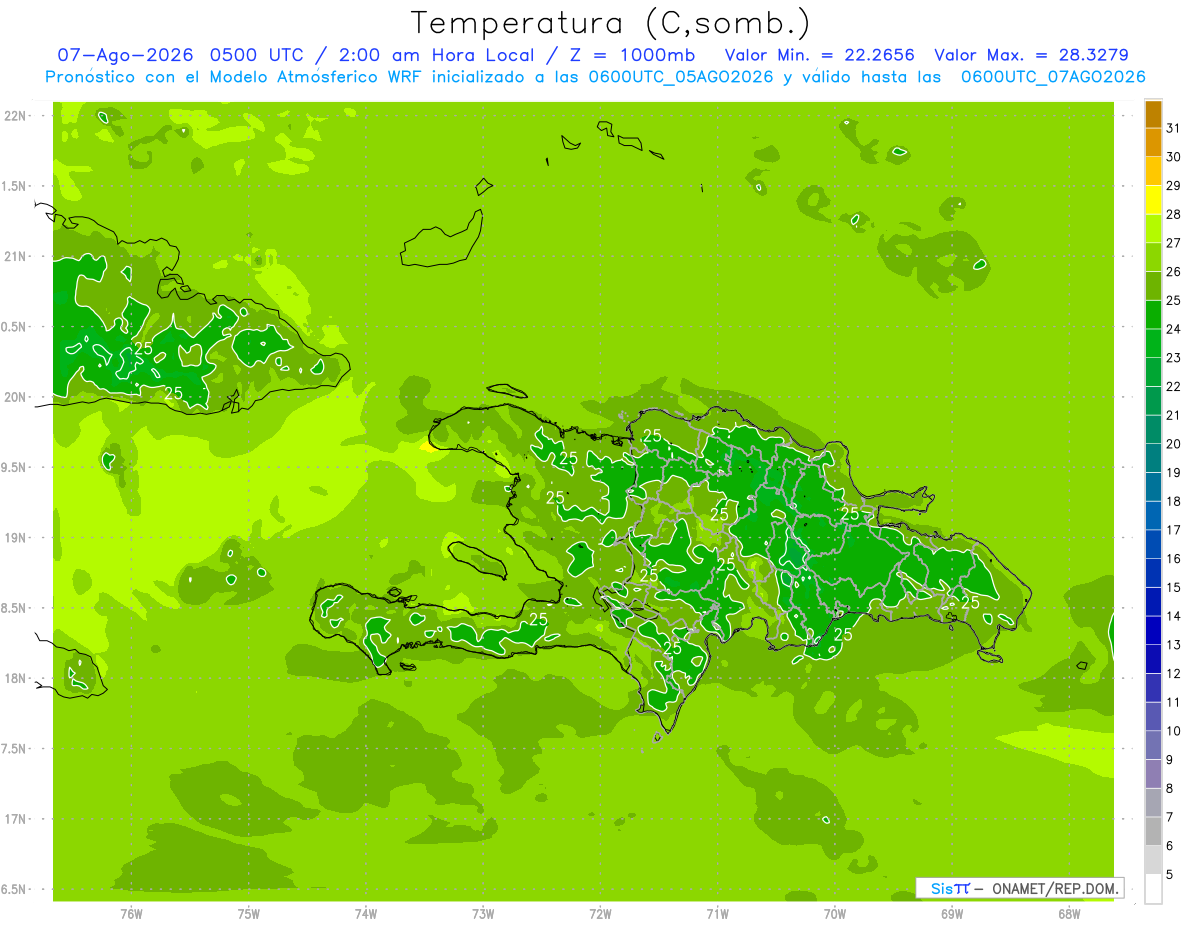Click the latitude label "18N"
This screenshot has height=927, width=1200.
pos(16,678)
